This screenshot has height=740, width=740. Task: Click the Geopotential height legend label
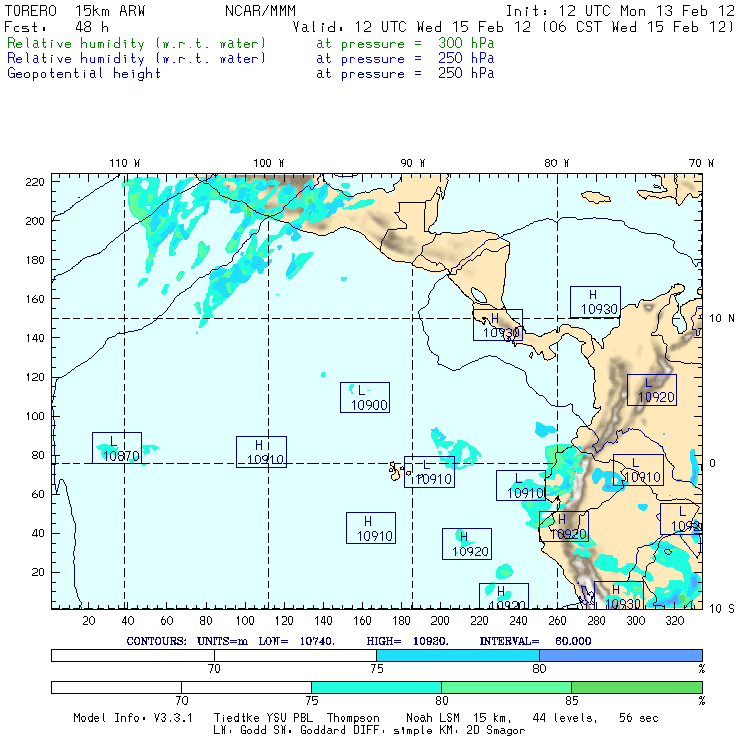click(84, 73)
